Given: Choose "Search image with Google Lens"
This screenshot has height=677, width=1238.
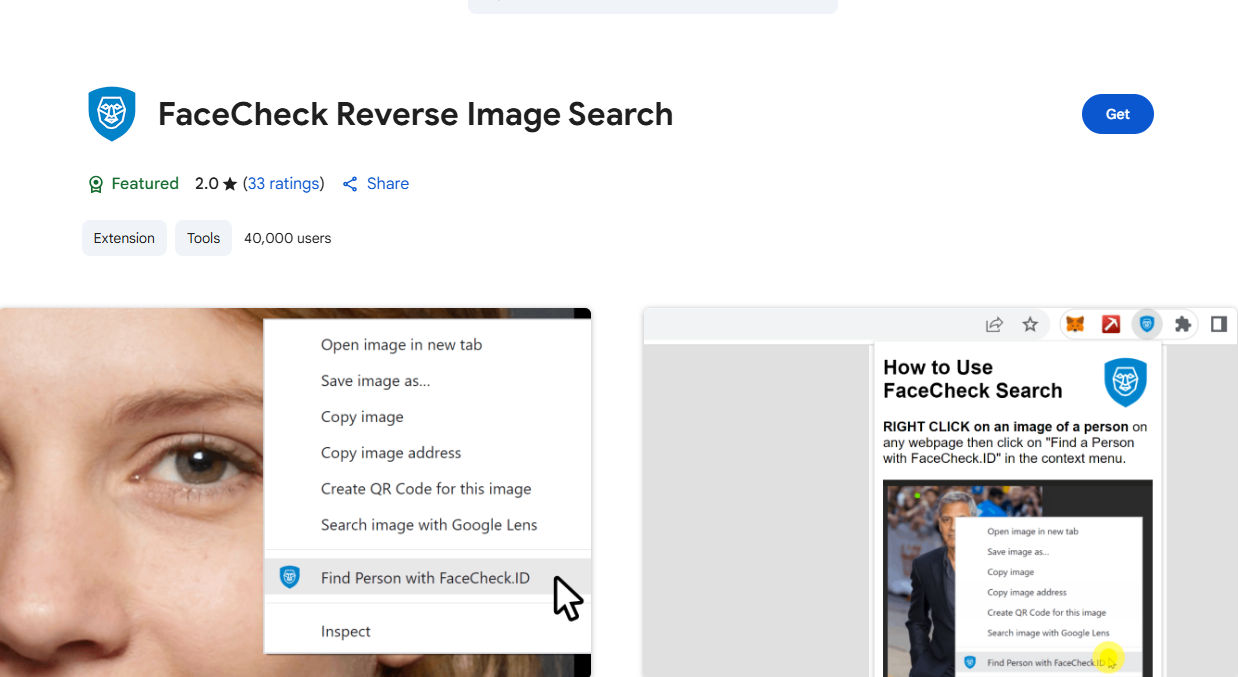Looking at the screenshot, I should 429,525.
